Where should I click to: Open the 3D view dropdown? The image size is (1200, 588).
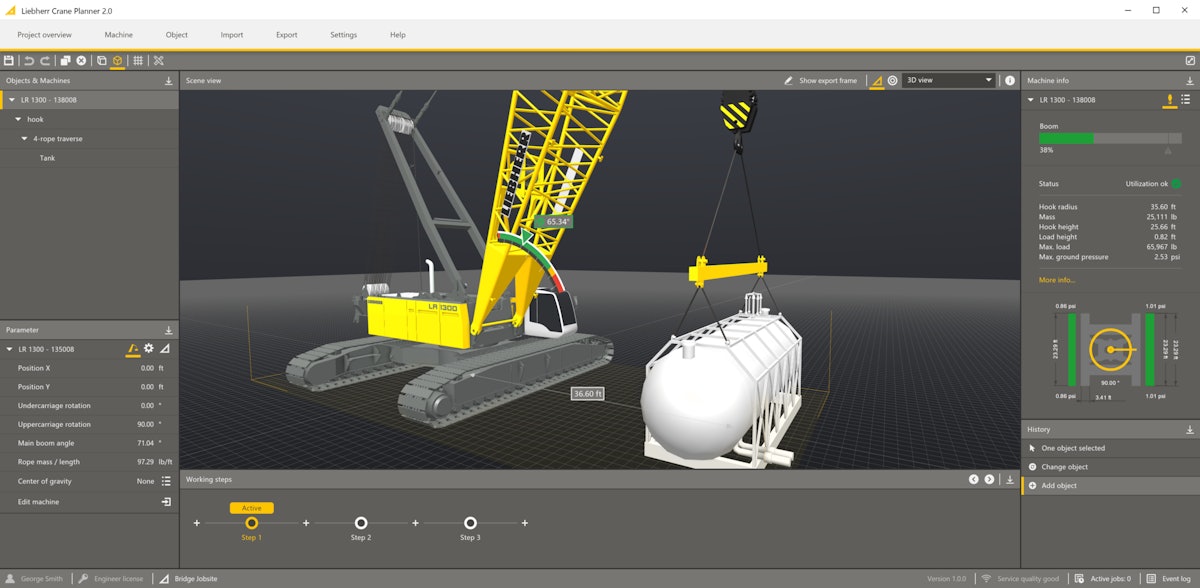tap(948, 80)
